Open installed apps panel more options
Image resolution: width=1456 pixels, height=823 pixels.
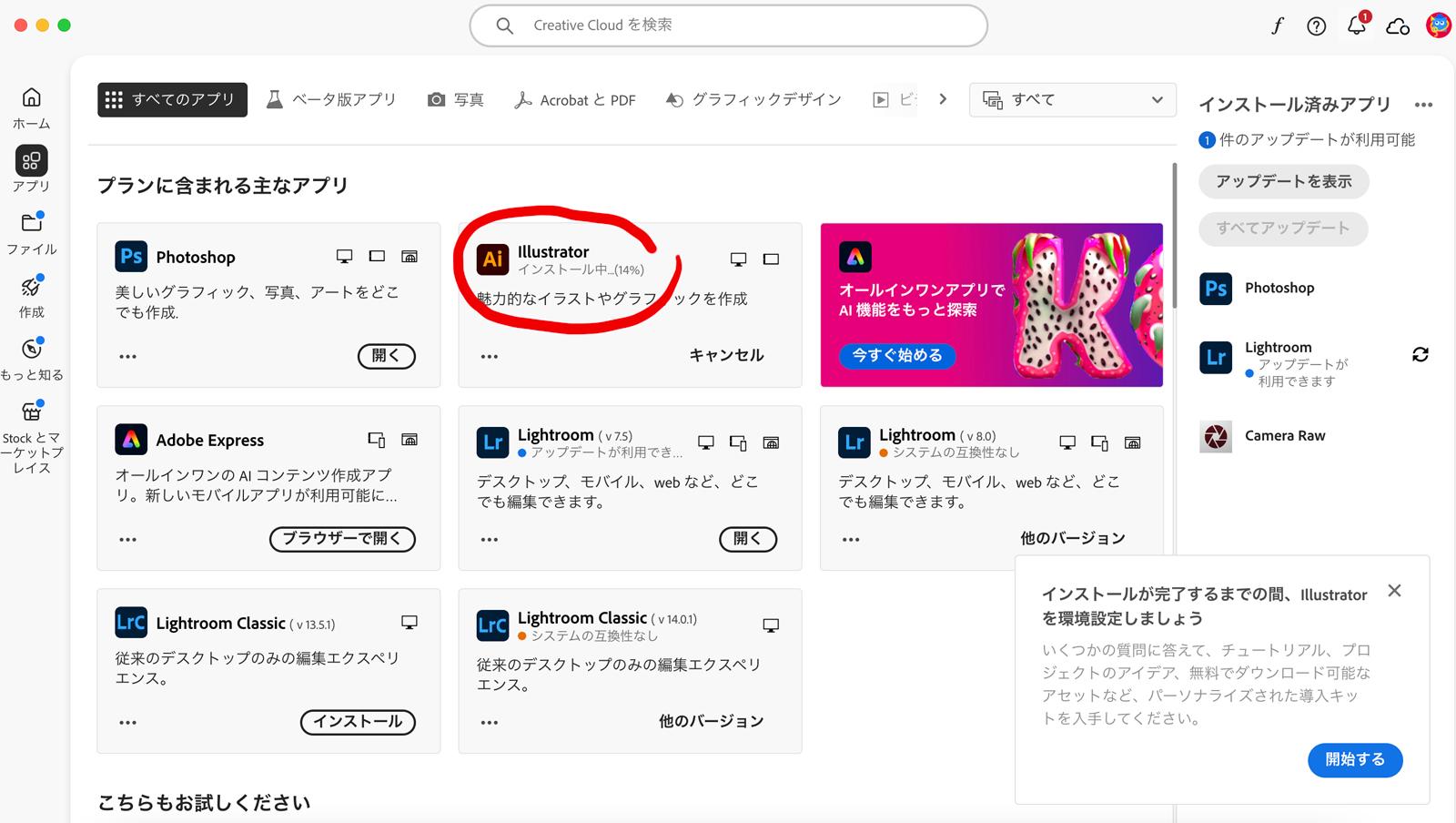tap(1423, 106)
